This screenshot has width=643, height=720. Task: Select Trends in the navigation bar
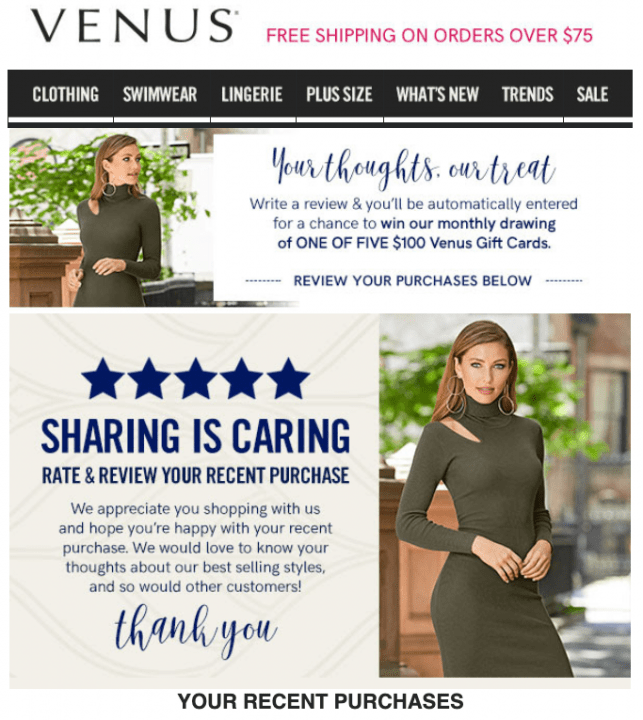(527, 95)
